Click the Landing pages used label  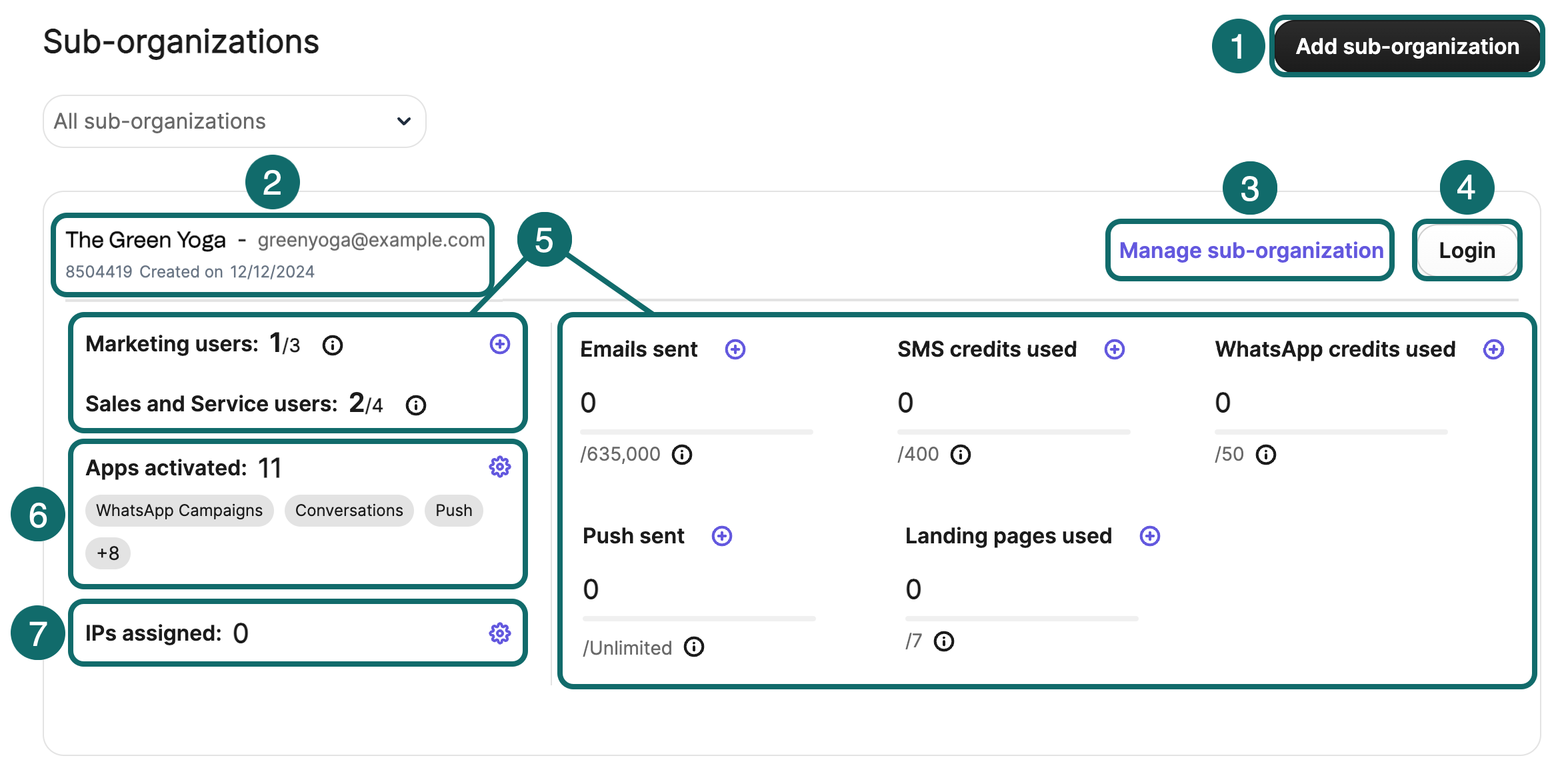click(1009, 536)
